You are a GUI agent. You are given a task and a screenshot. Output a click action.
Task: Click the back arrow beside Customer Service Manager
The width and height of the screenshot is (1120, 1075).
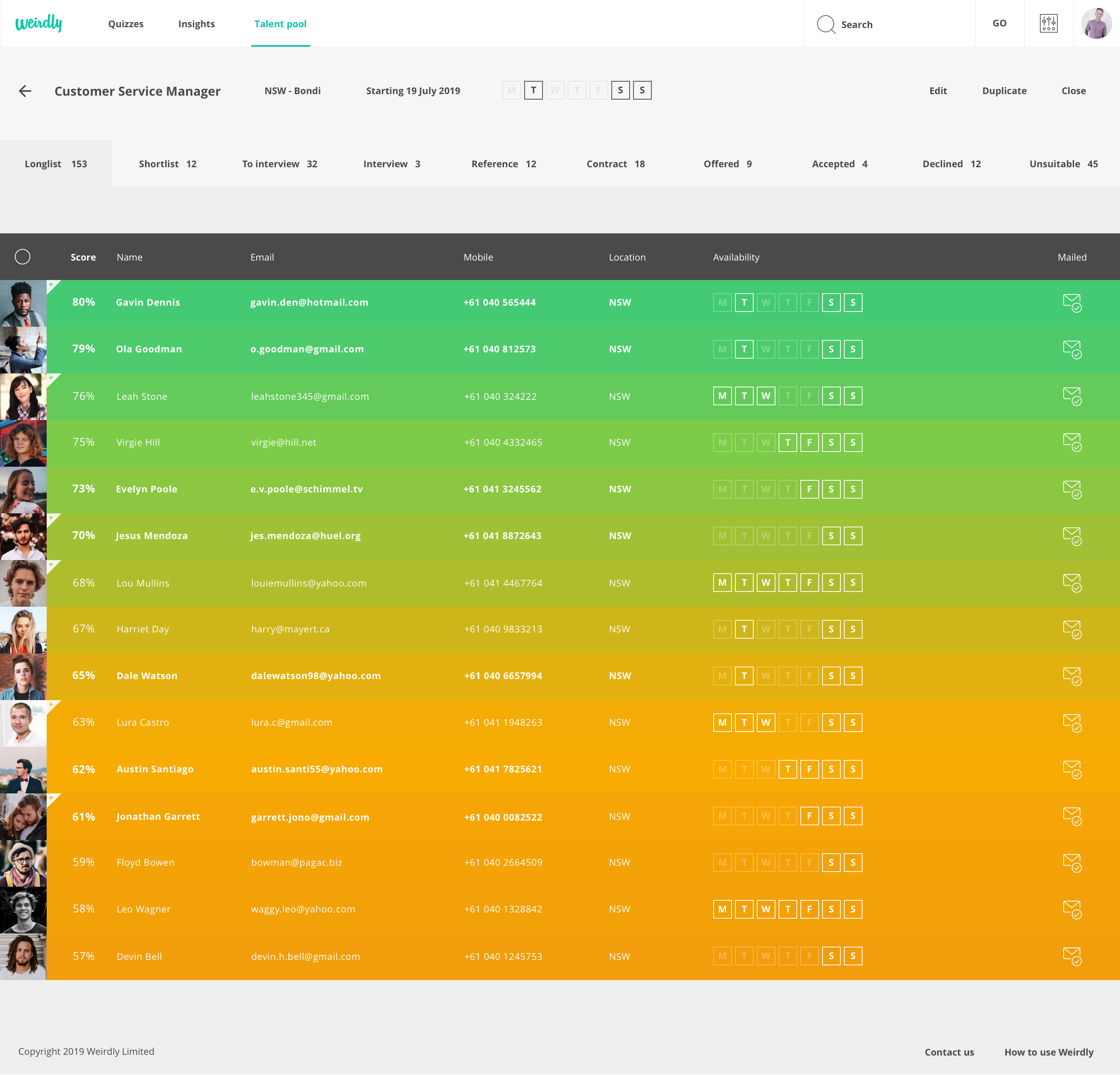point(24,91)
